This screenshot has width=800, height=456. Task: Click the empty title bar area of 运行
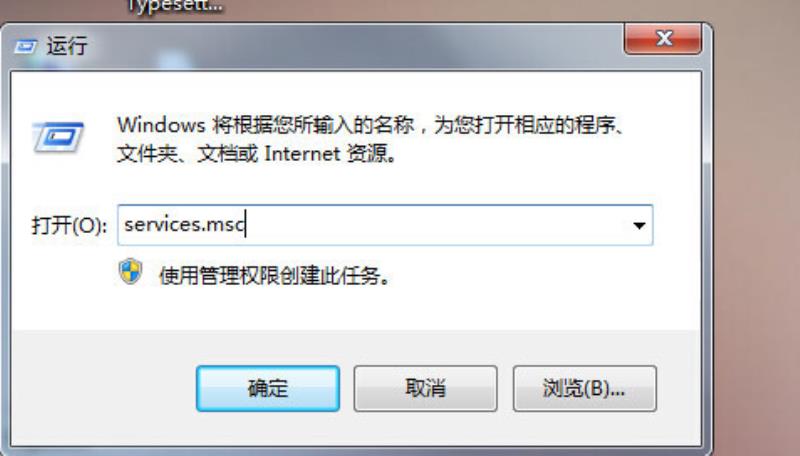[357, 46]
